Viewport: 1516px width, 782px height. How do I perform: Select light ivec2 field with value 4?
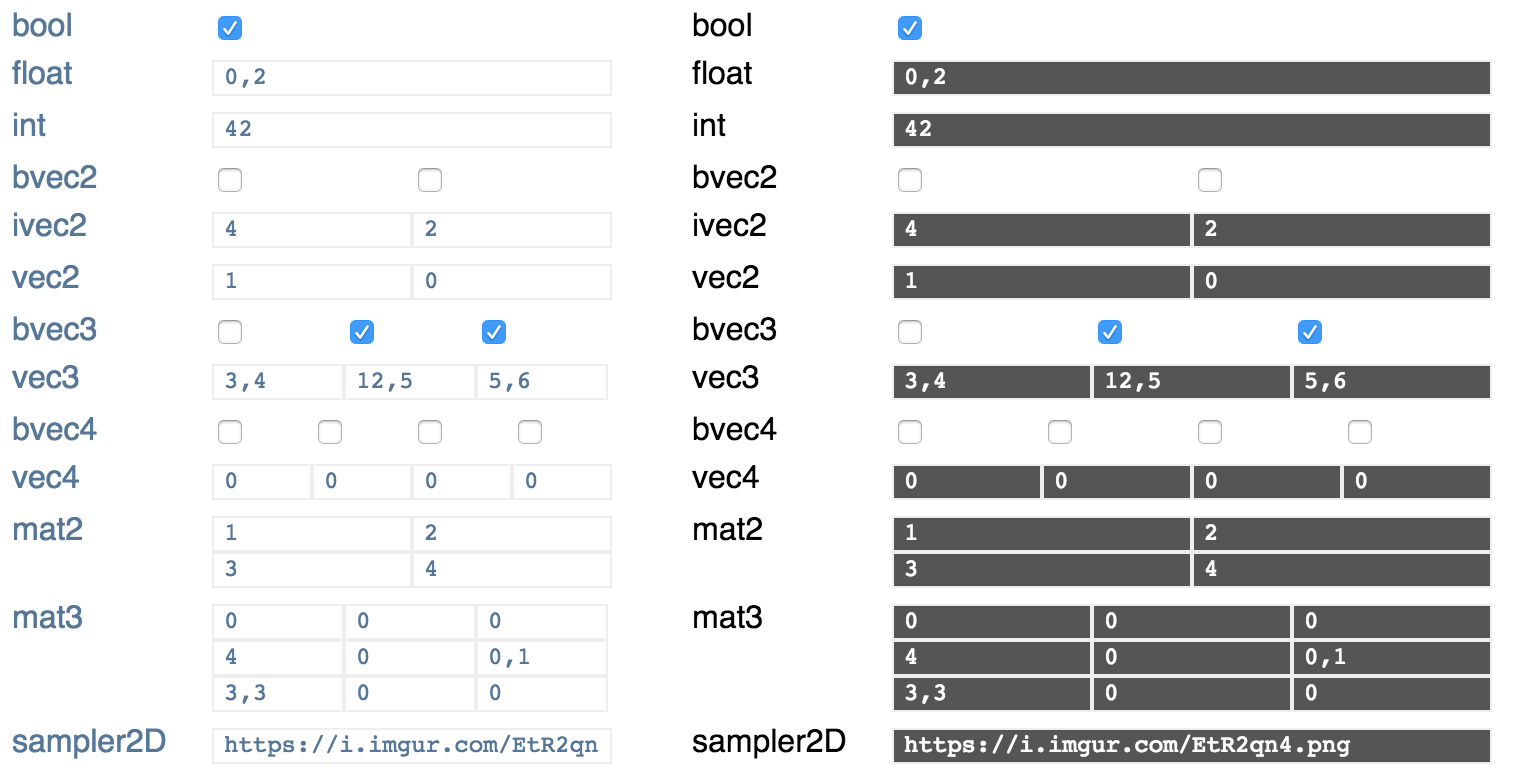311,230
